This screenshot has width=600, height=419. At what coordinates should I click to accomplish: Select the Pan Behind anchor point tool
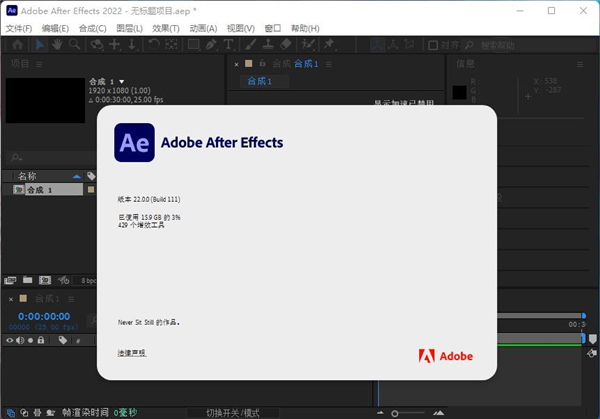171,45
